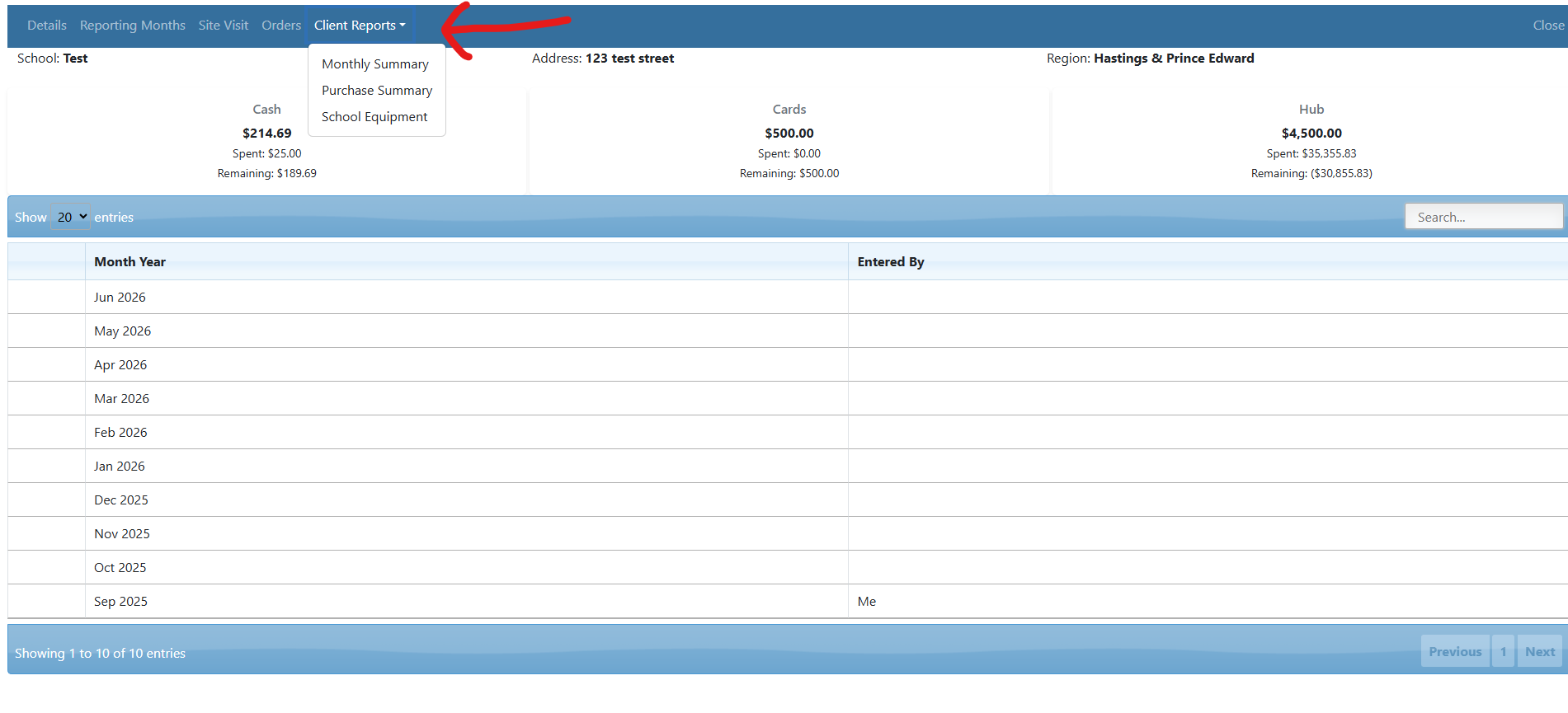
Task: Go to page 1
Action: 1503,652
